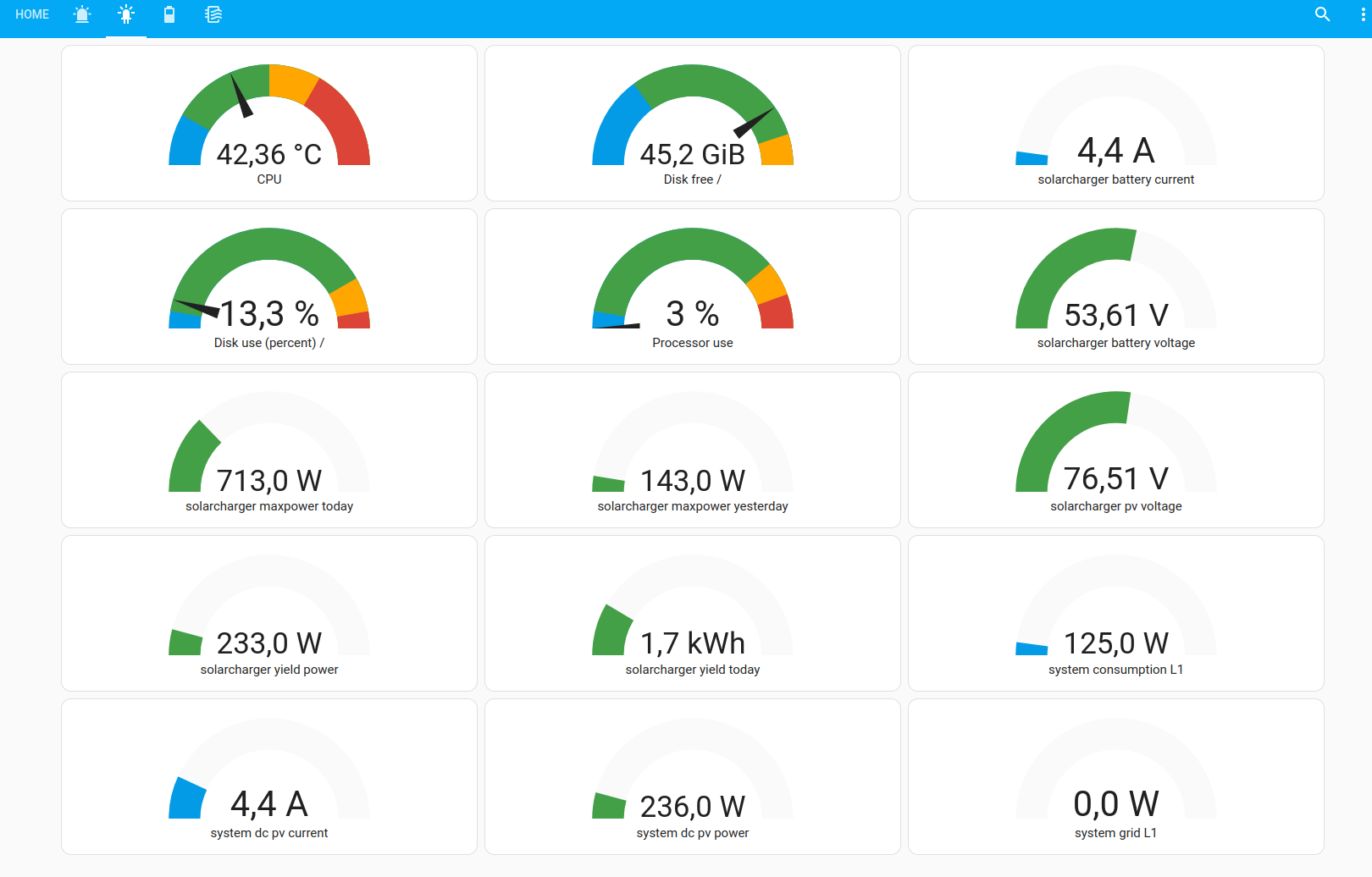Open the Processor use gauge card
Viewport: 1372px width, 877px height.
(693, 287)
